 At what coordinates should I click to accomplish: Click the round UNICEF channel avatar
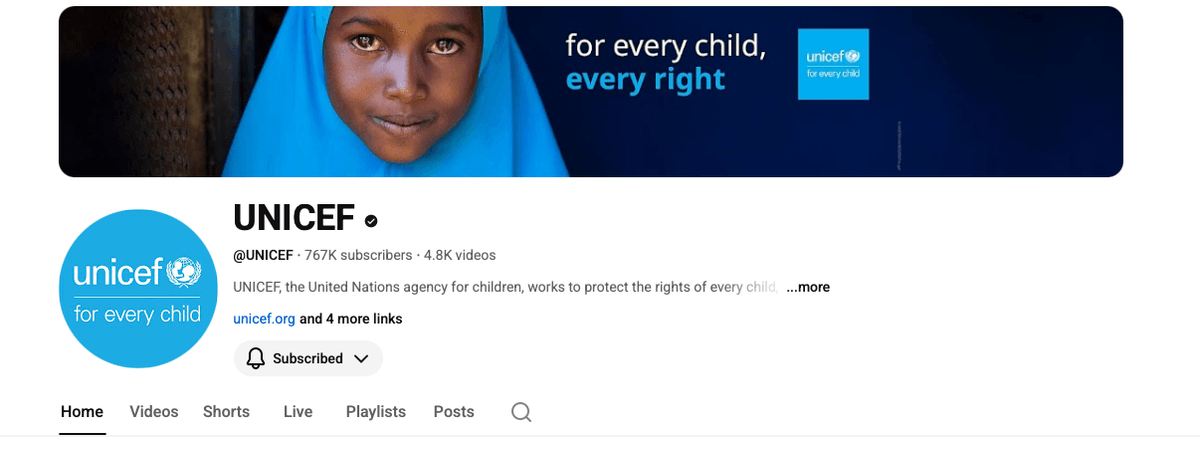[137, 288]
